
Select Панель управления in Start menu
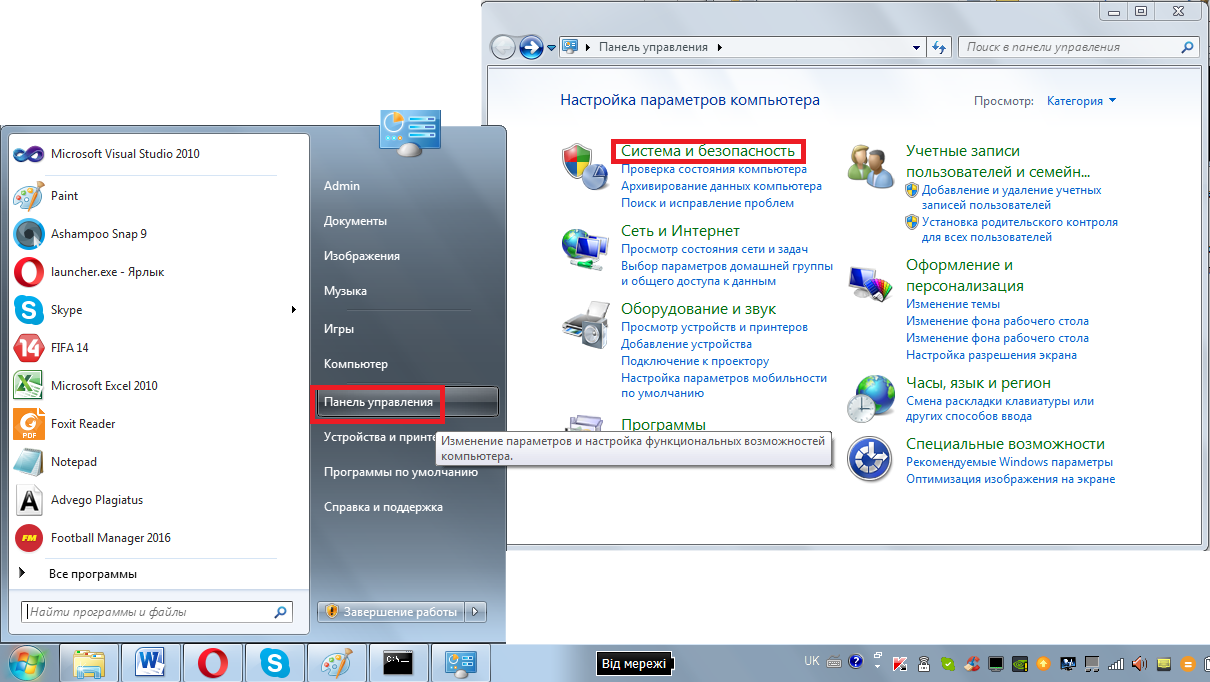coord(407,402)
